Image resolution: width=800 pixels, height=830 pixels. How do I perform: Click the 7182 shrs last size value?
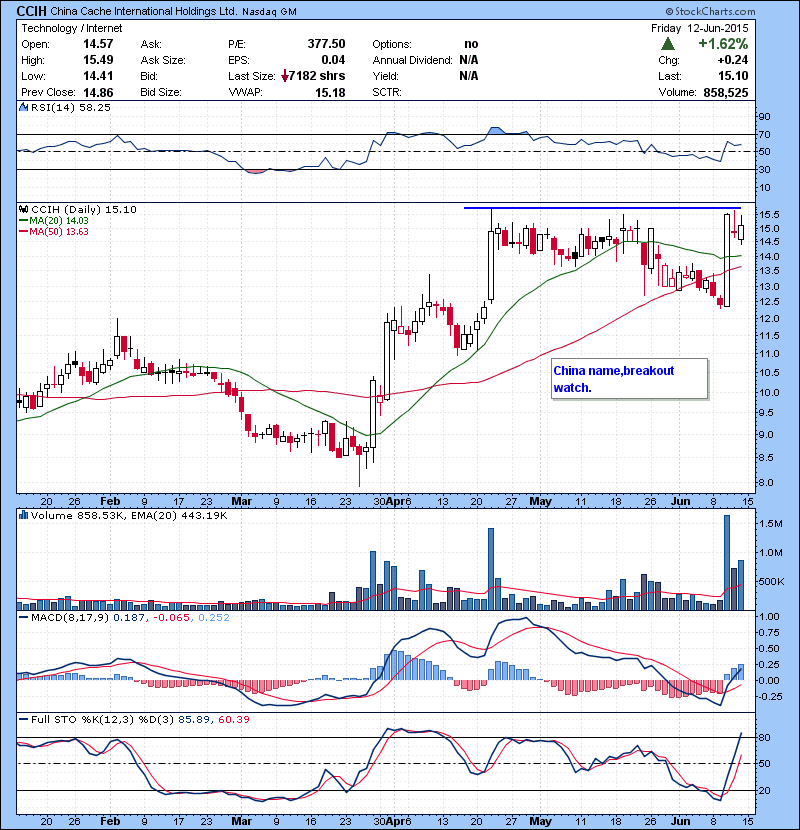click(317, 76)
